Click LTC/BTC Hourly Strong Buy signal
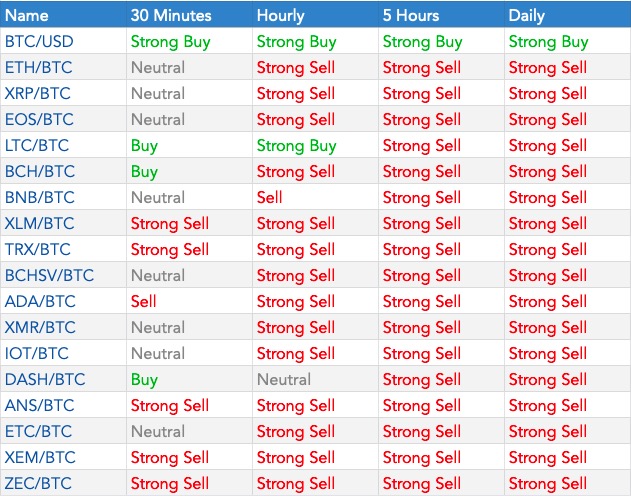This screenshot has height=496, width=631. click(296, 146)
